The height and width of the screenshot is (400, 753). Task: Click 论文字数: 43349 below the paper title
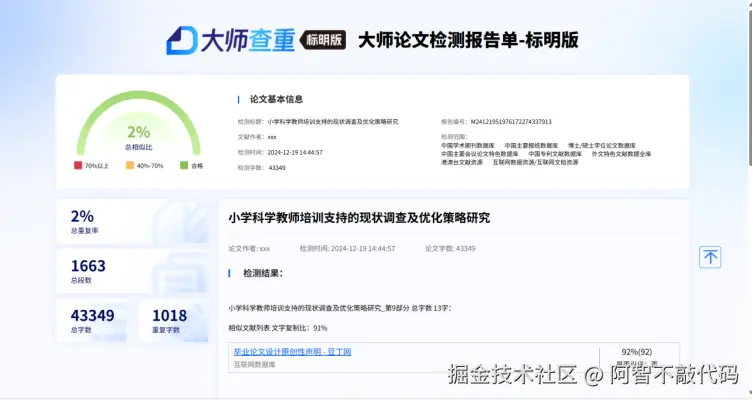pyautogui.click(x=450, y=248)
